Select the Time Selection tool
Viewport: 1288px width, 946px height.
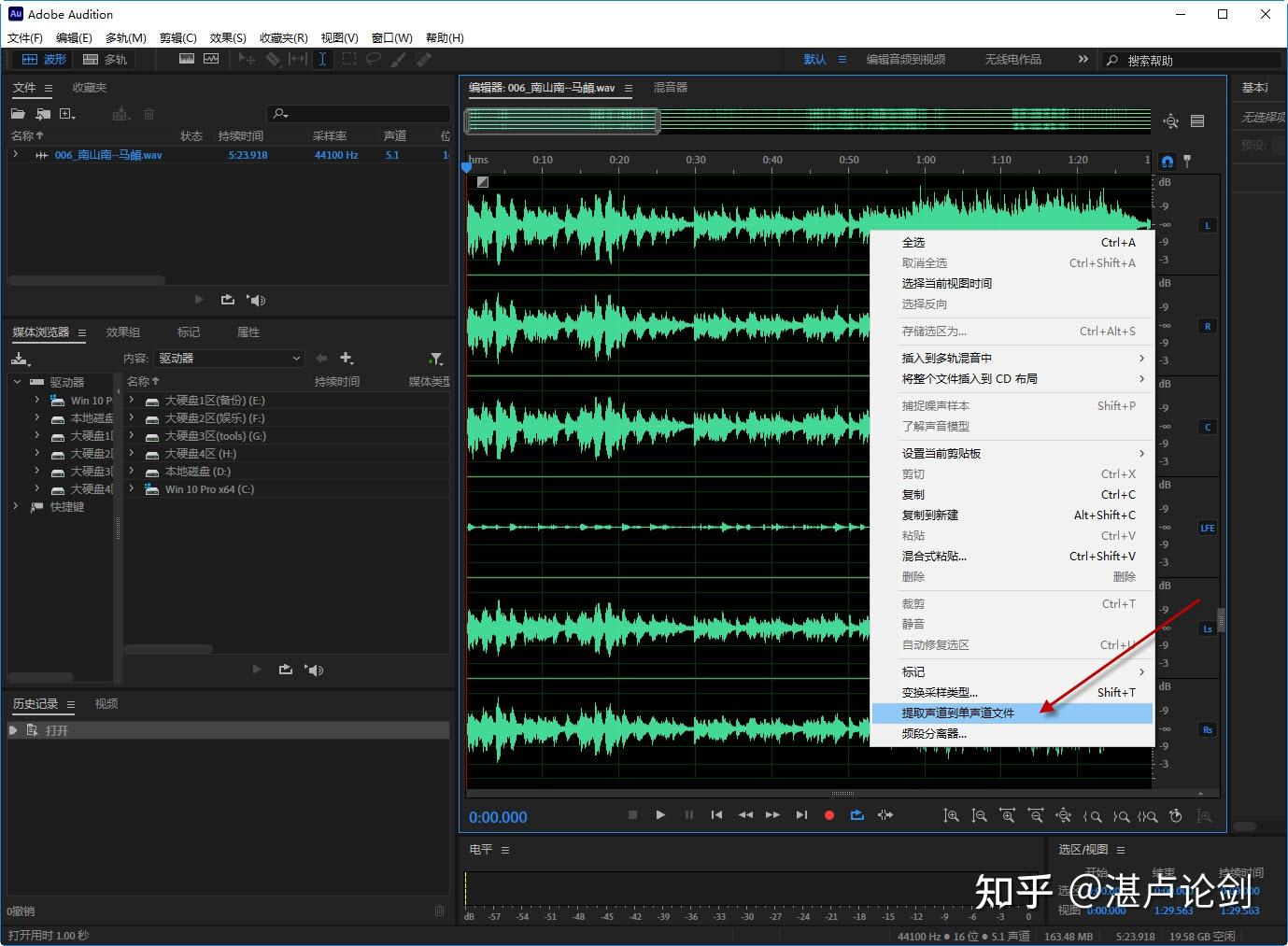pyautogui.click(x=322, y=59)
